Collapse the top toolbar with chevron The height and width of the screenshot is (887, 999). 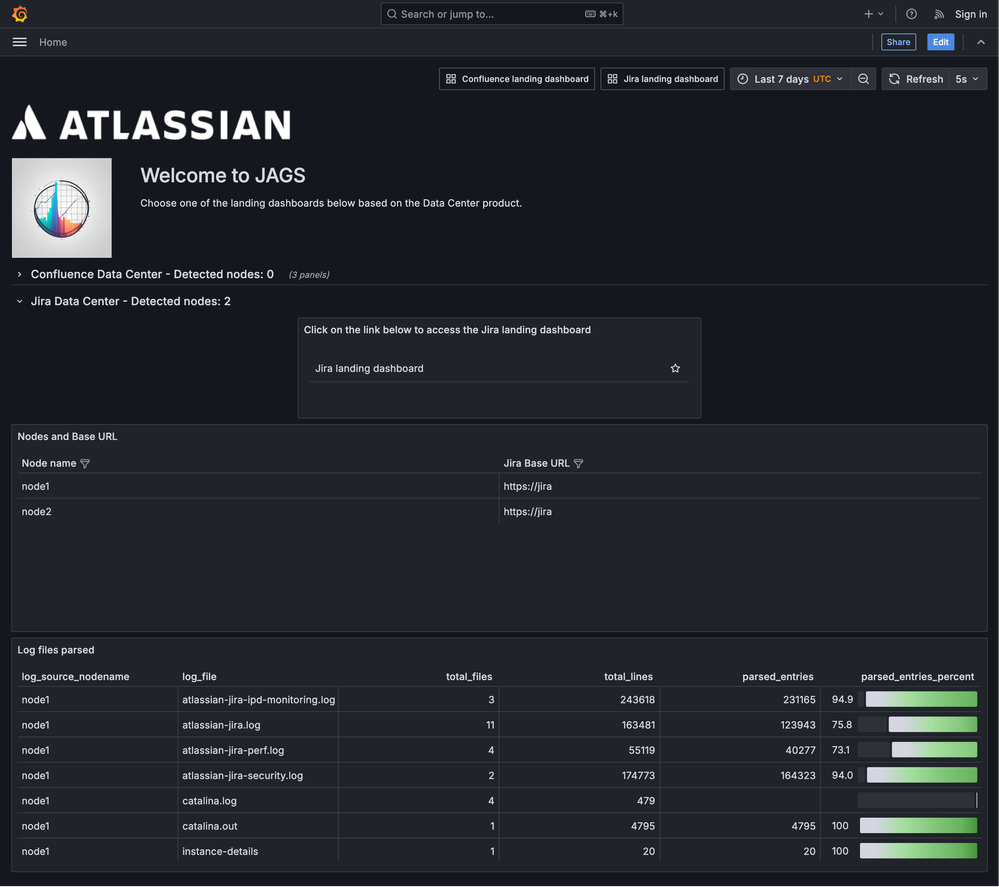[x=981, y=42]
